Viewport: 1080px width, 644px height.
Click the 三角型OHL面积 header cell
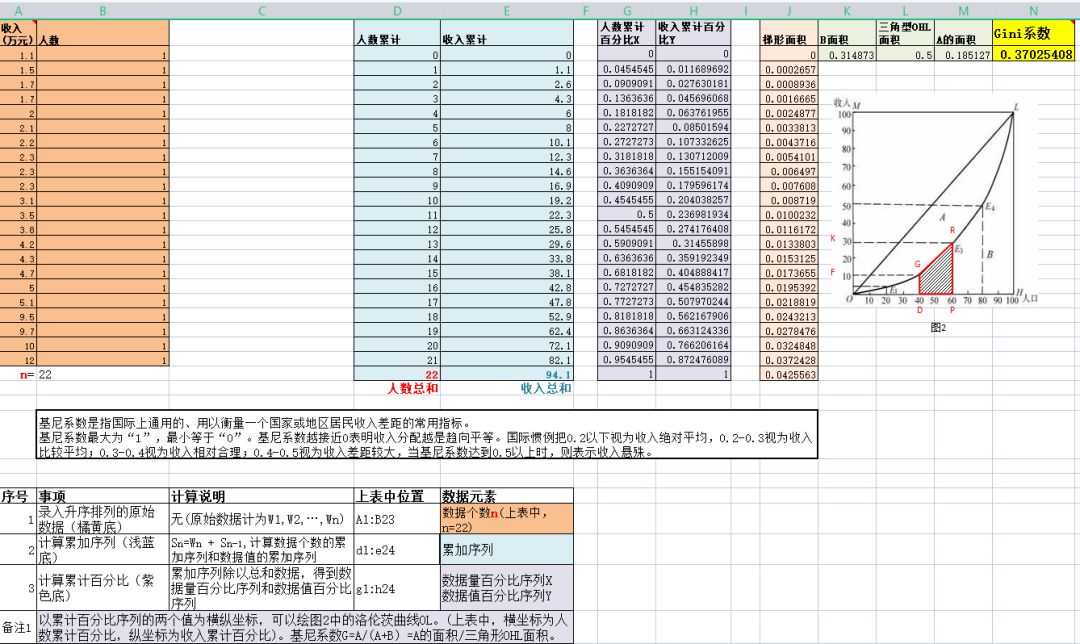point(906,33)
